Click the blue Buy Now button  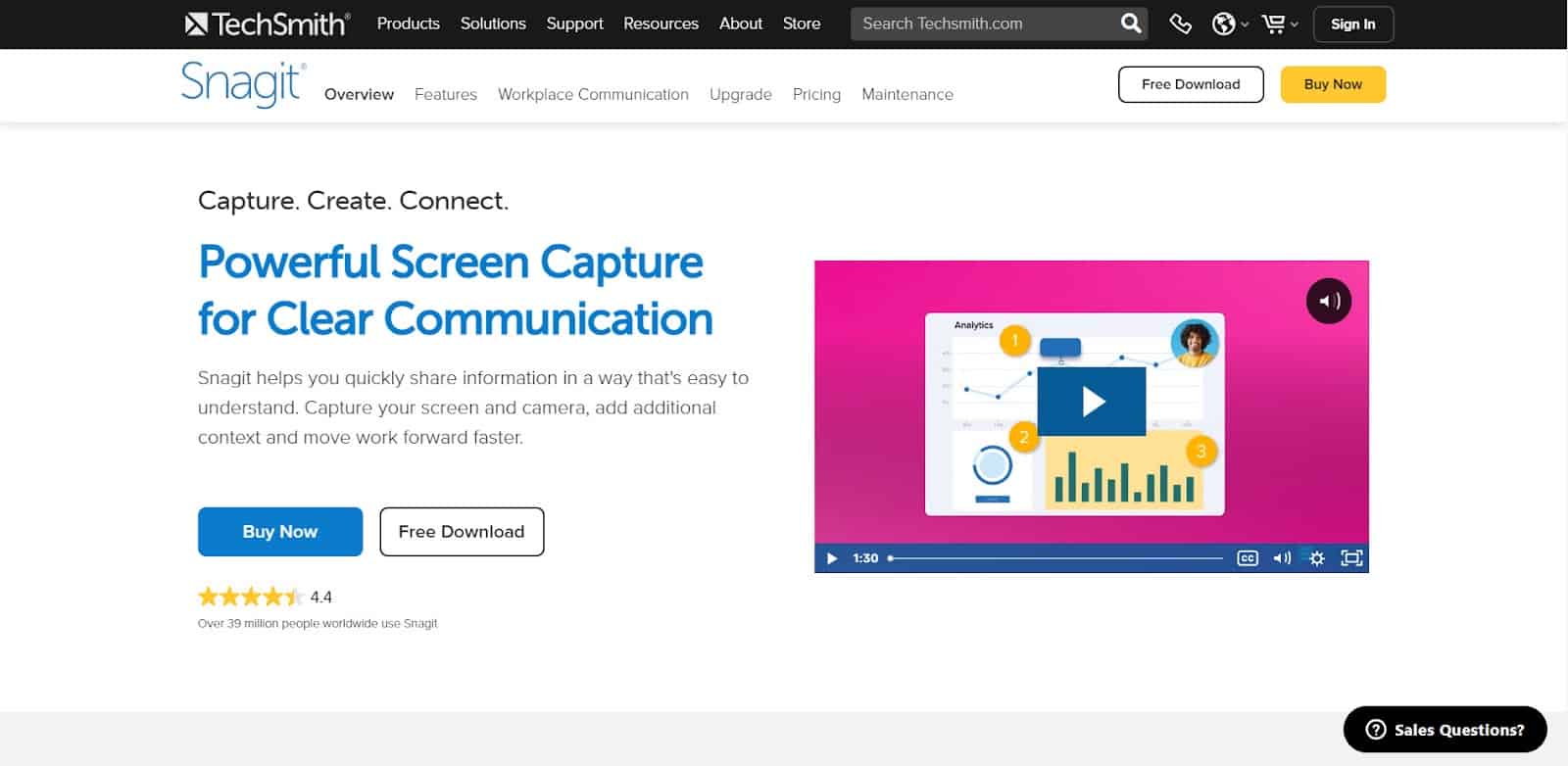point(280,532)
